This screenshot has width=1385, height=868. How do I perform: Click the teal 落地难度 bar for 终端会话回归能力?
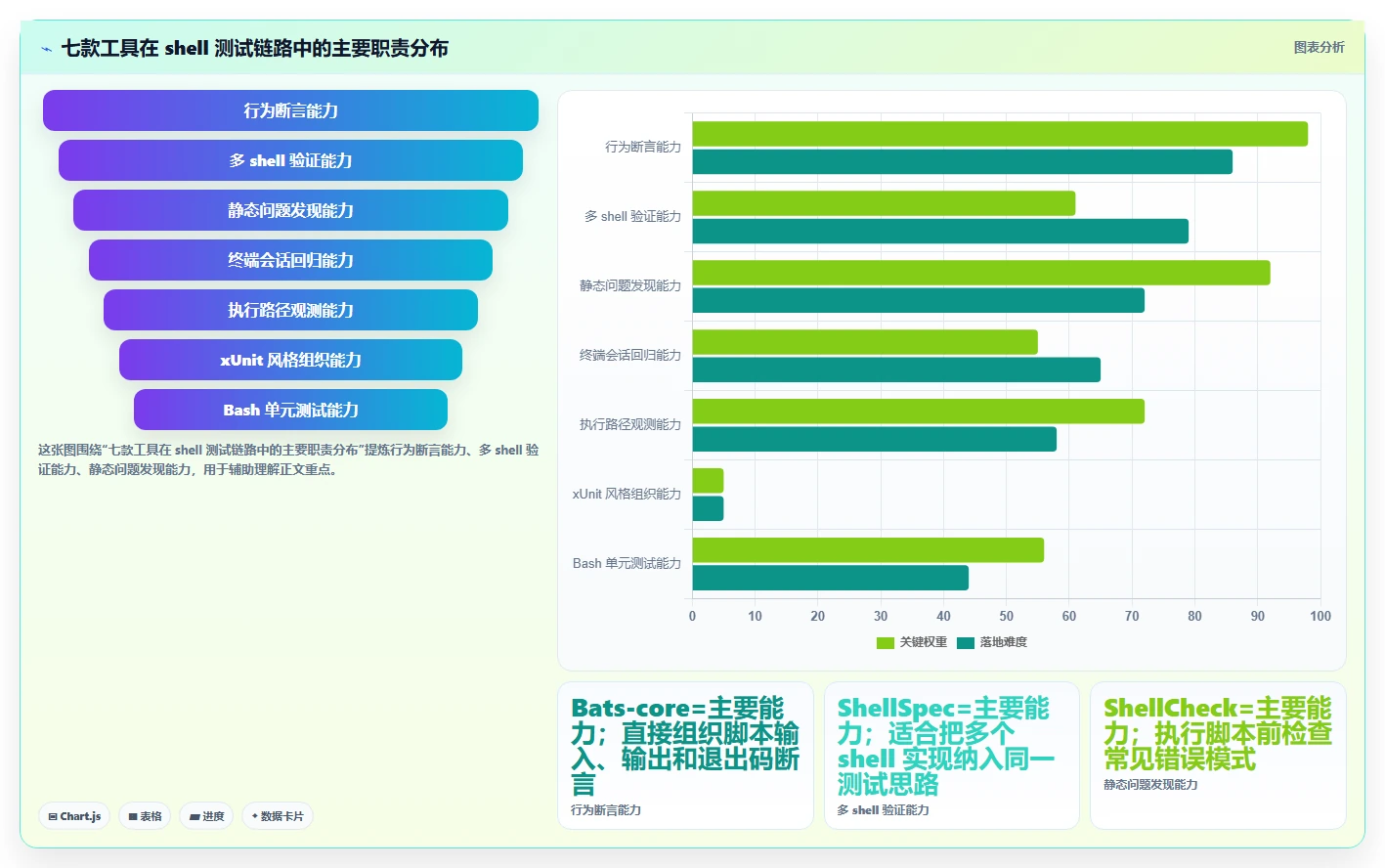point(896,370)
